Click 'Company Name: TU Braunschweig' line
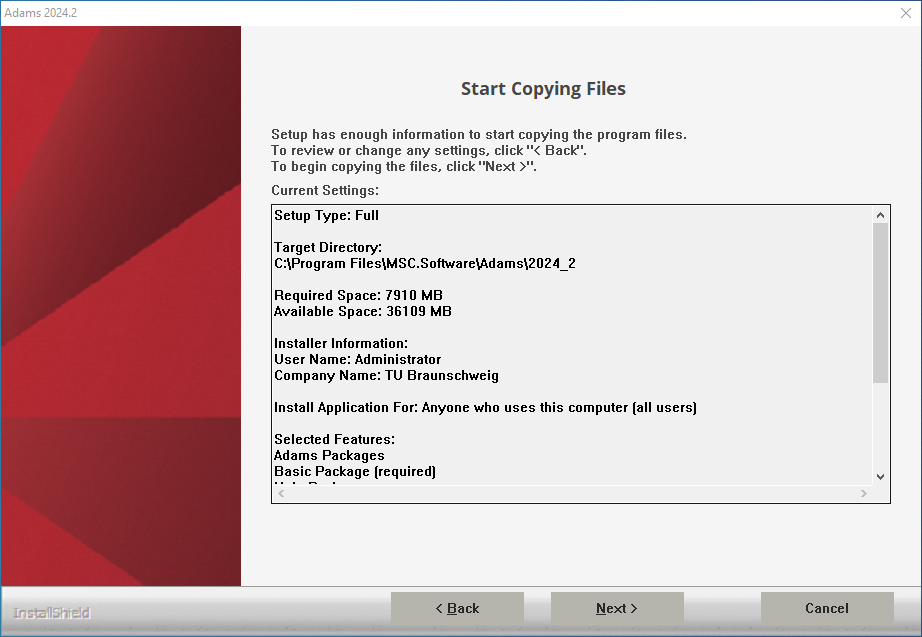Image resolution: width=922 pixels, height=637 pixels. (x=386, y=375)
